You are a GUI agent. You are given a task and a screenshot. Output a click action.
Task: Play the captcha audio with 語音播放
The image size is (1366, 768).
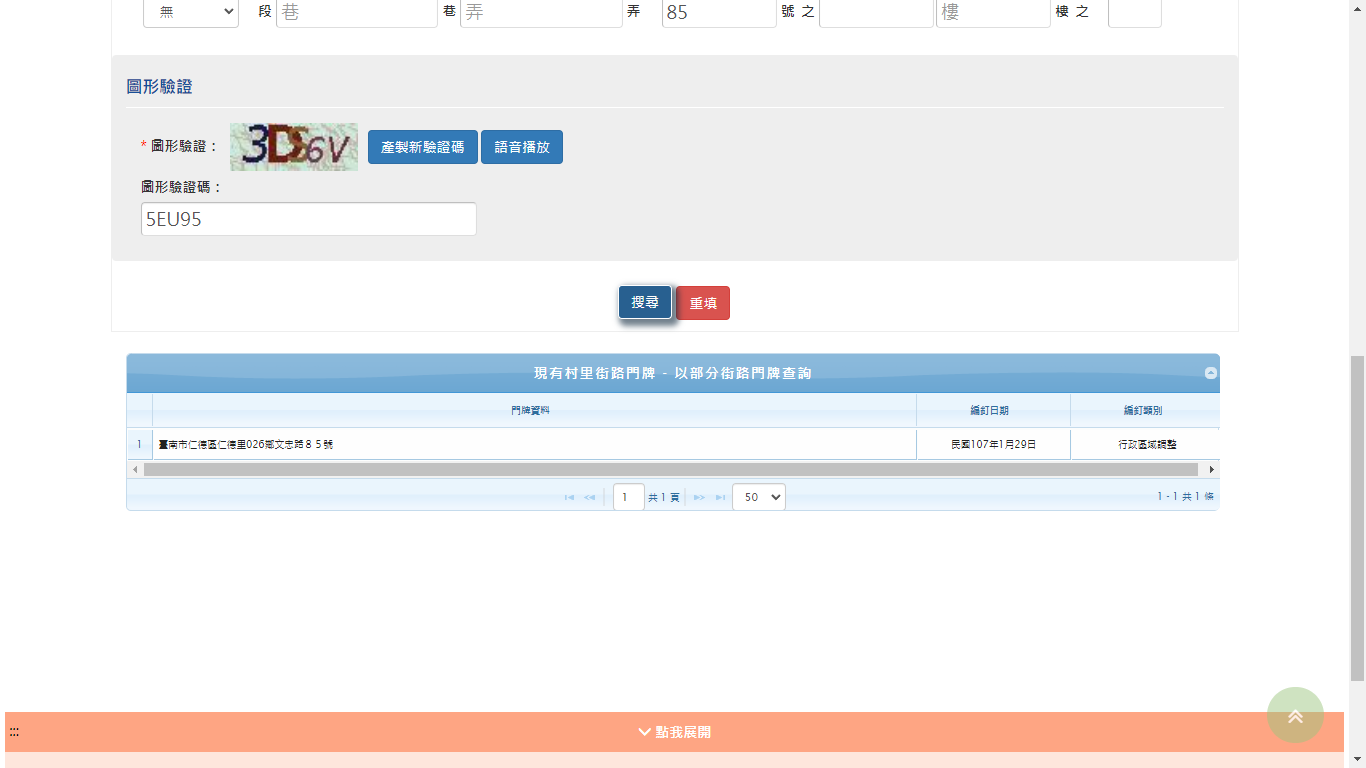522,147
